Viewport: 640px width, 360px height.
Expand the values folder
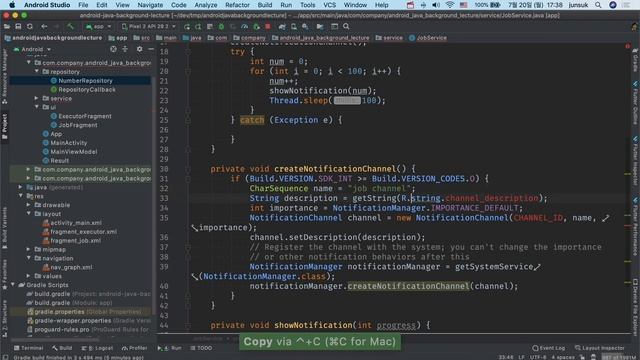[29, 276]
